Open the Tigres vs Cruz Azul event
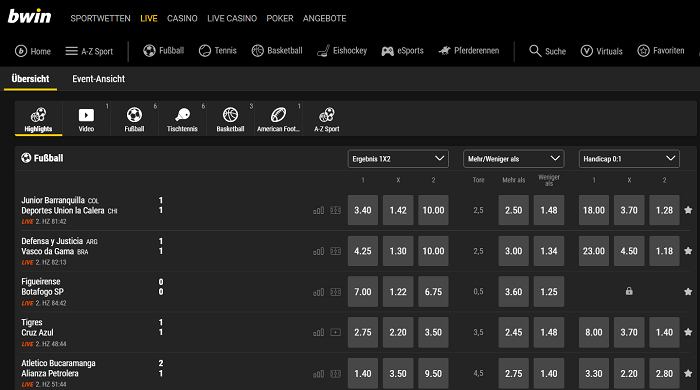 [38, 328]
